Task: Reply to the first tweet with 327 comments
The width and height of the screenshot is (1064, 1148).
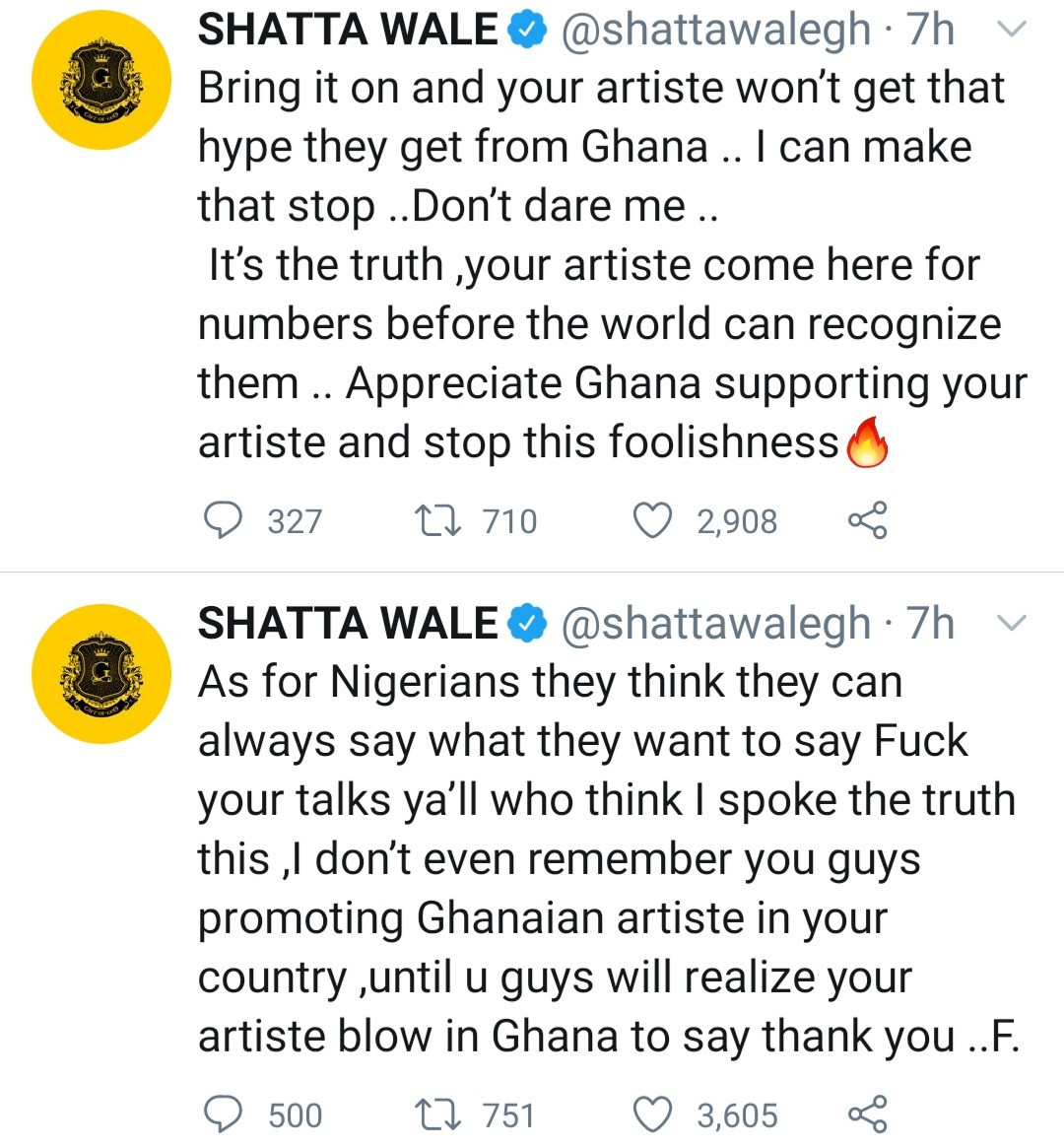Action: [223, 521]
